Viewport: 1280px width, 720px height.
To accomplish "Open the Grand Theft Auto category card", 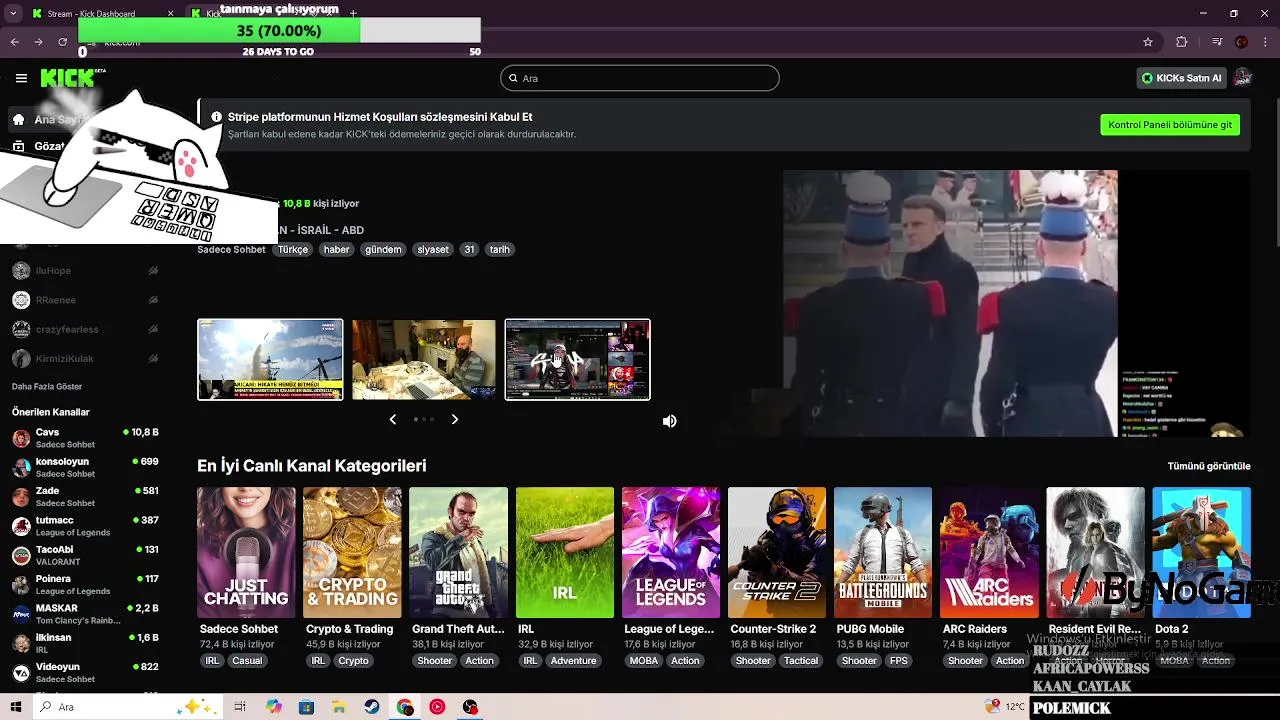I will (459, 552).
